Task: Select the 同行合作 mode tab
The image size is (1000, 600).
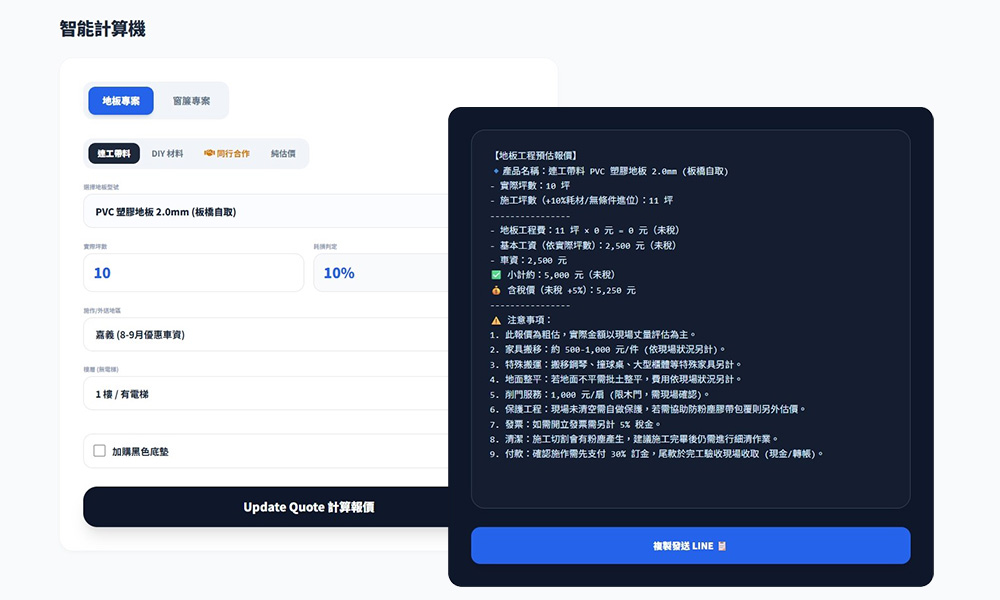Action: [x=227, y=154]
